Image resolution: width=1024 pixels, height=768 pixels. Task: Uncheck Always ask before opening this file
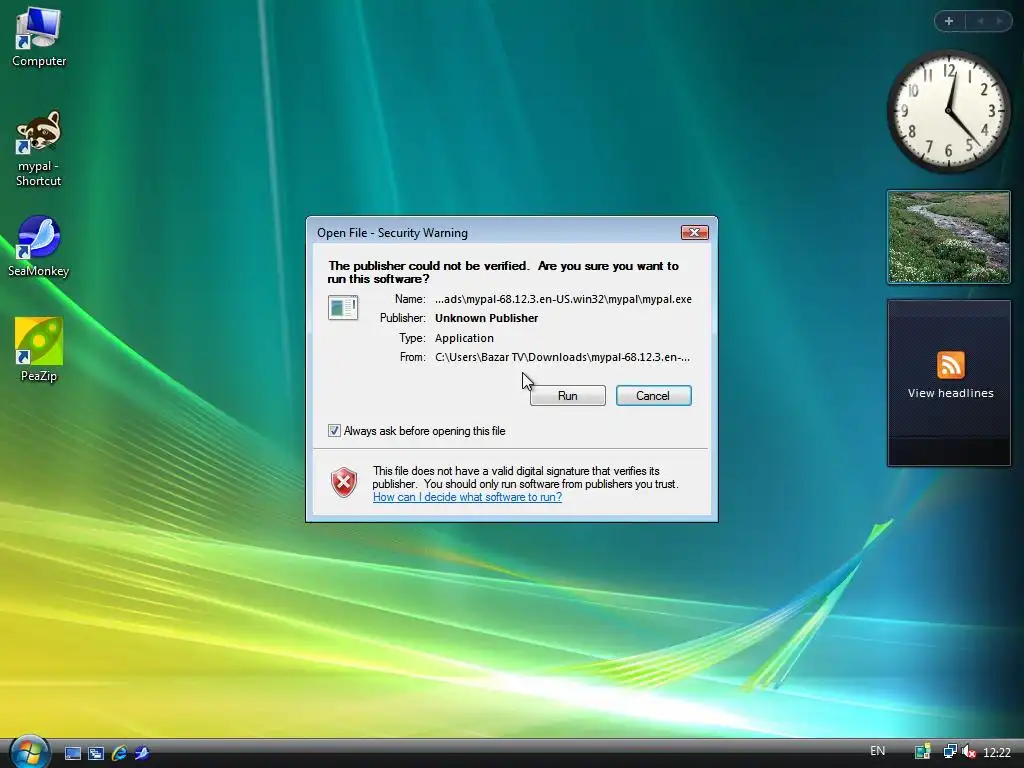[x=334, y=431]
